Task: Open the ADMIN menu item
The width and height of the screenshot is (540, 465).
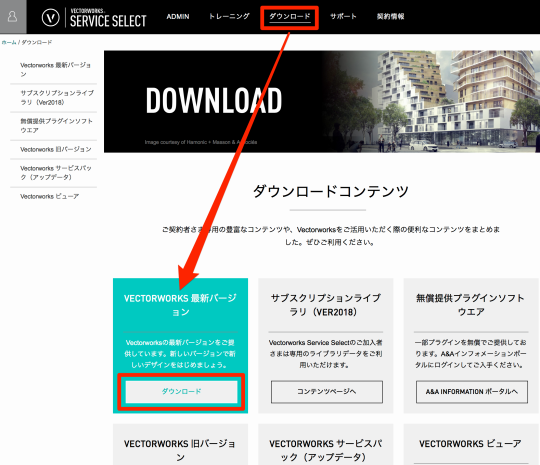Action: pos(178,17)
